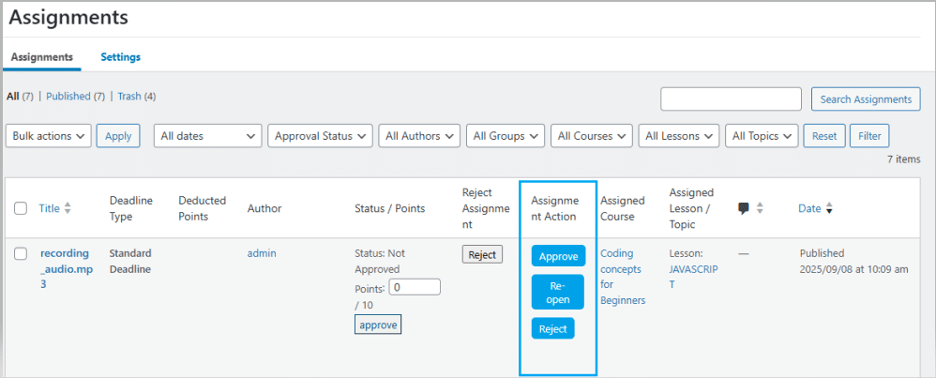The image size is (936, 378).
Task: Click the blue Approve button
Action: click(x=558, y=256)
